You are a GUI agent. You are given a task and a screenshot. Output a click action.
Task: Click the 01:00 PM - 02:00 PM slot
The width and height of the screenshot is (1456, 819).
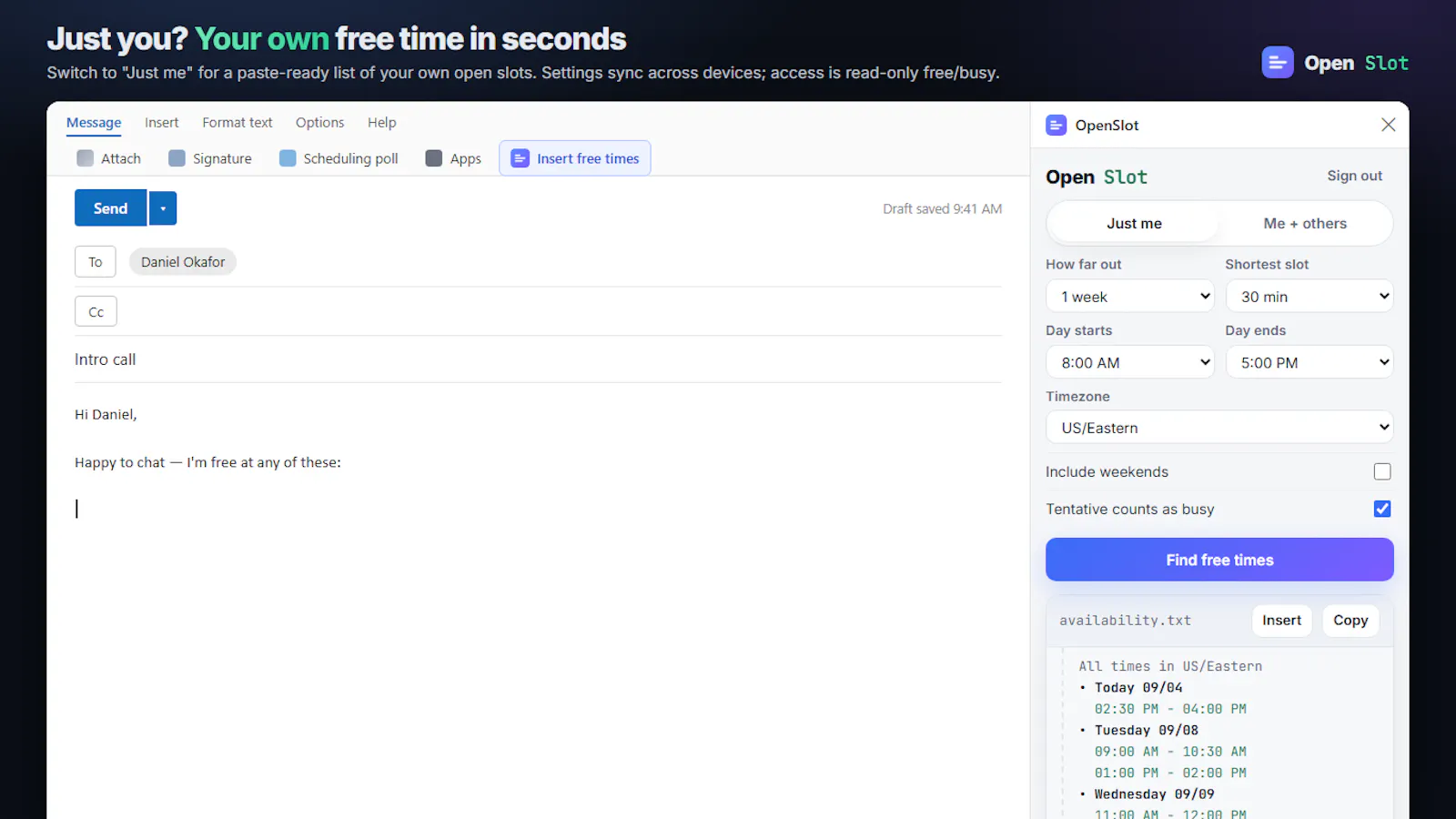[x=1170, y=773]
